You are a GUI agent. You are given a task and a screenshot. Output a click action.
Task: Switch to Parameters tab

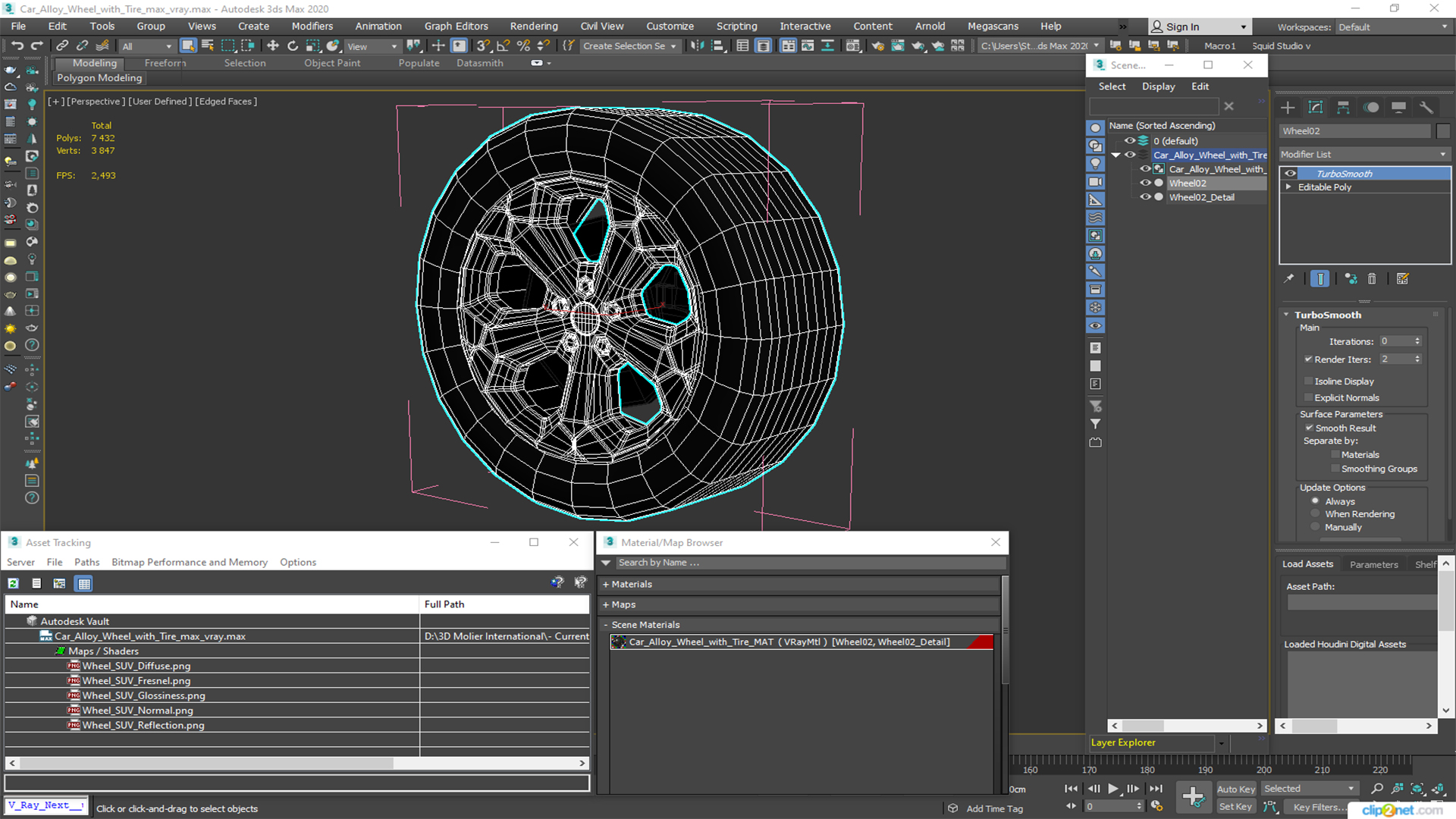coord(1373,564)
